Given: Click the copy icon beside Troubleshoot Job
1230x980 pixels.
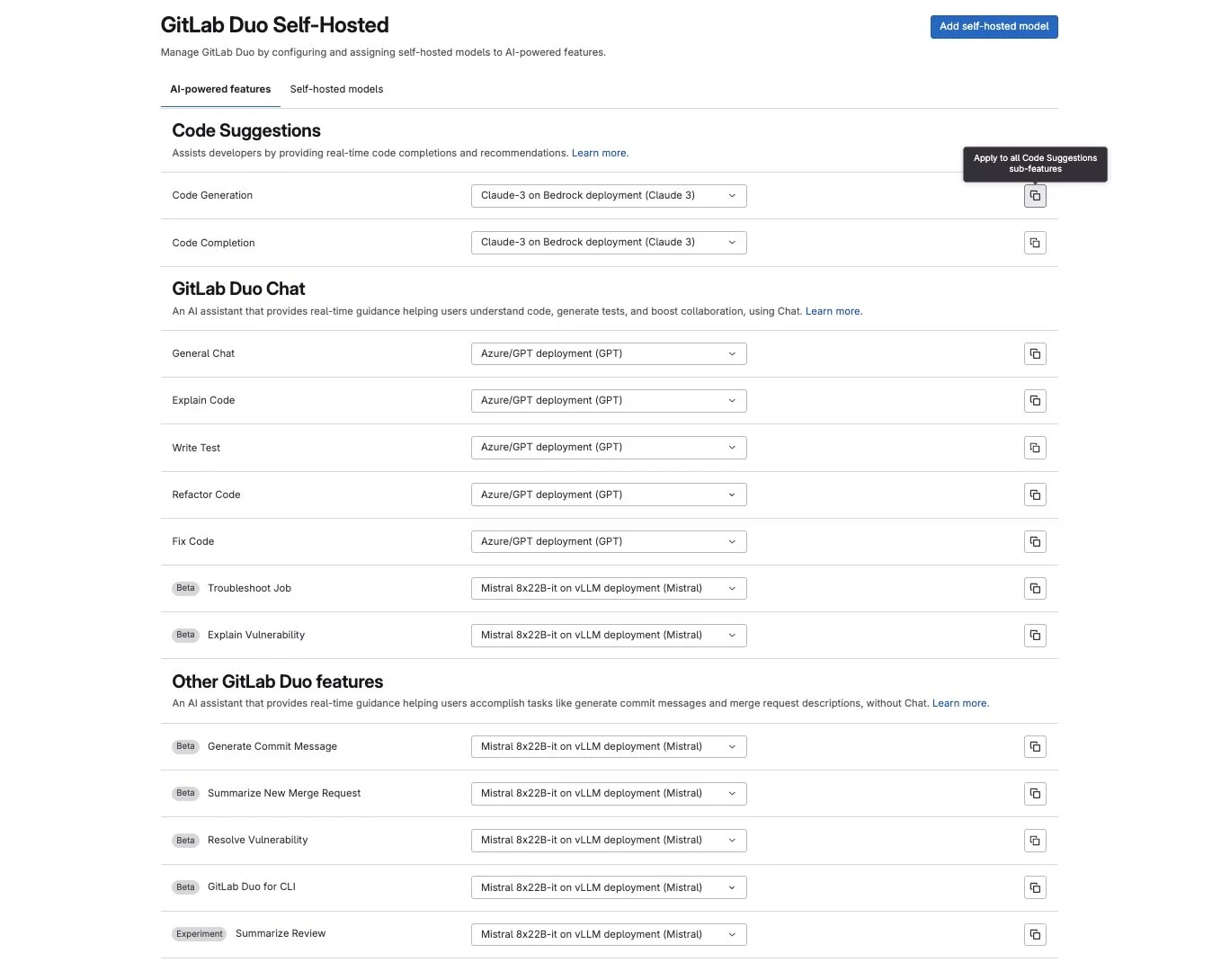Looking at the screenshot, I should tap(1035, 588).
